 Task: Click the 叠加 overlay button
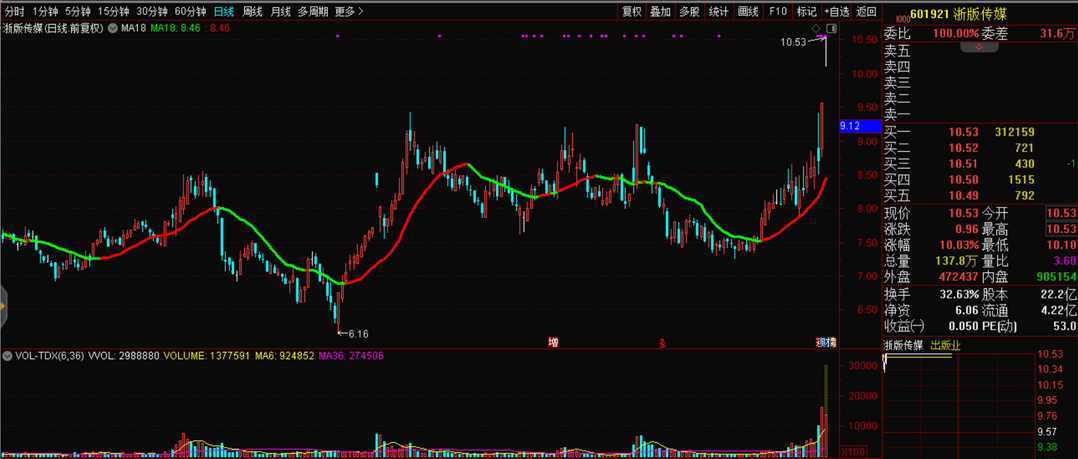(661, 11)
